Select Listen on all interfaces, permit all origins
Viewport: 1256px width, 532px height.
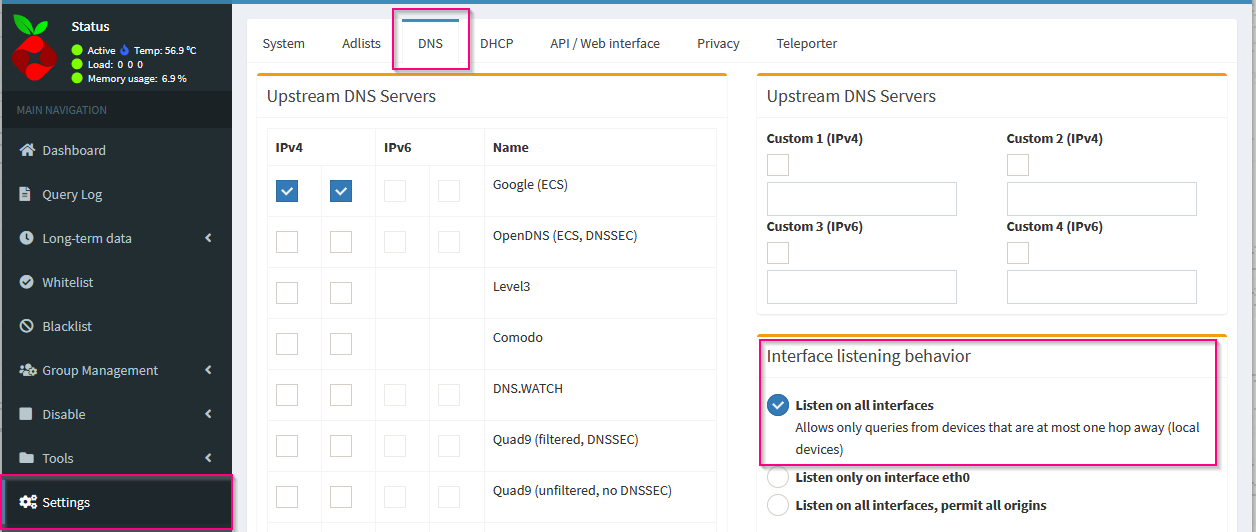pyautogui.click(x=778, y=505)
